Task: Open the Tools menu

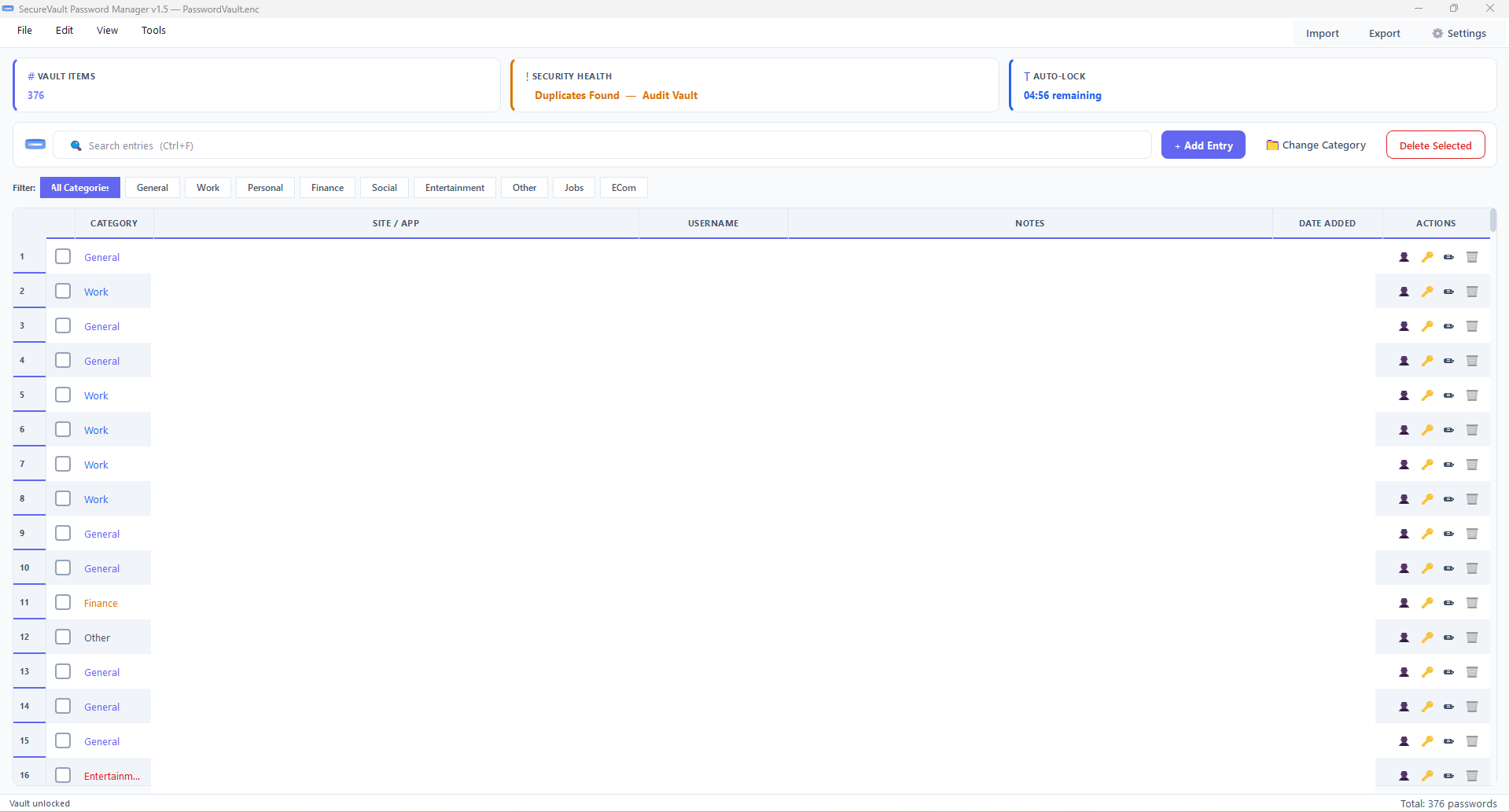Action: [x=153, y=31]
